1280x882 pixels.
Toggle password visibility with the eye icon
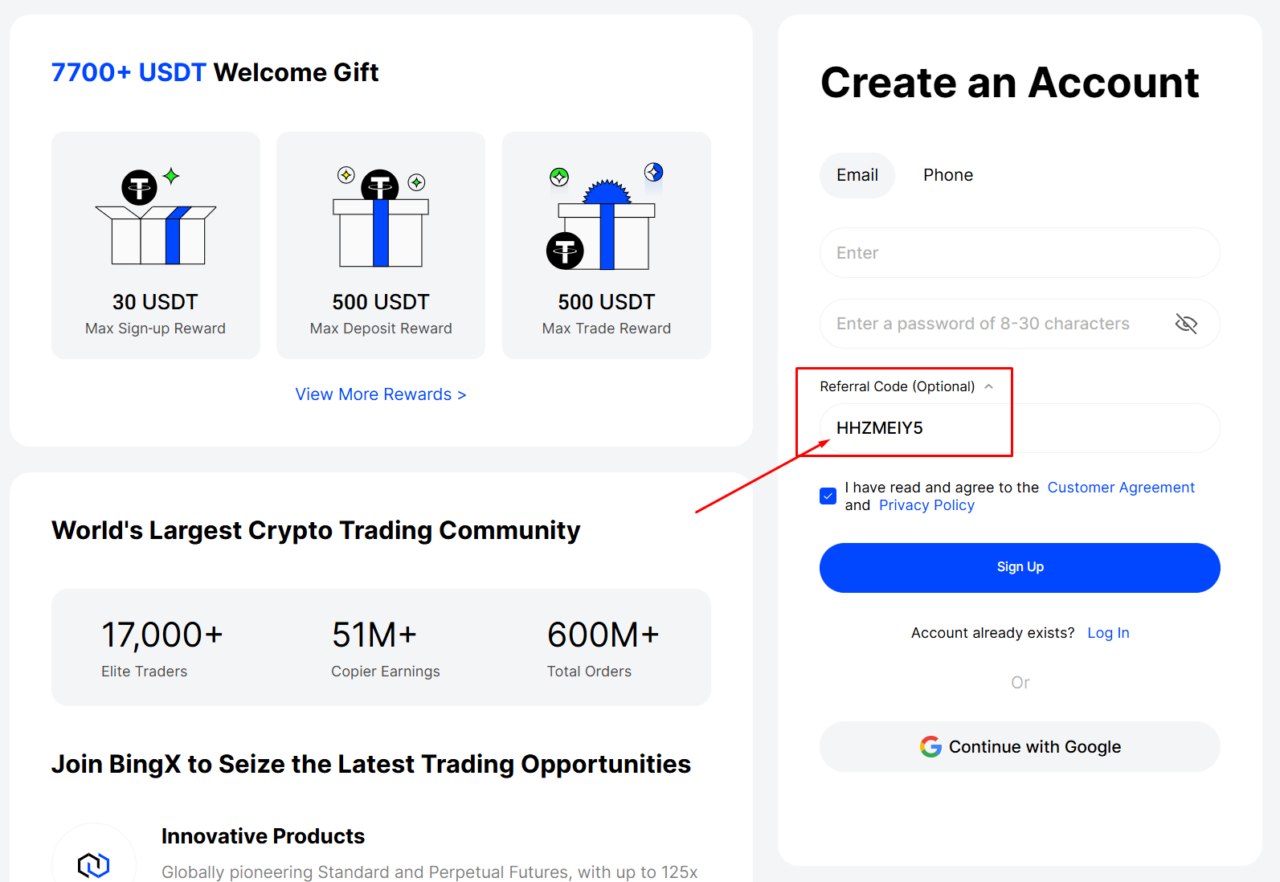(1186, 323)
